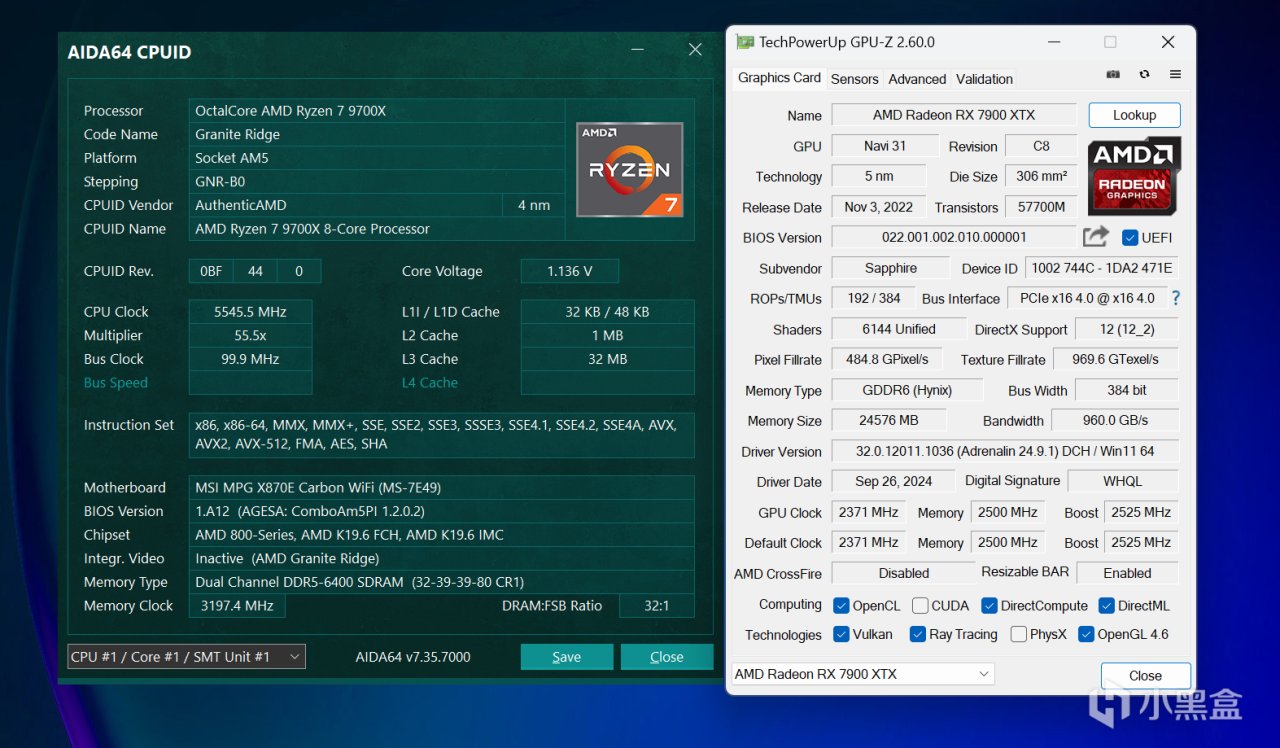Click the Close button in AIDA64 CPUID
The width and height of the screenshot is (1280, 748).
click(x=667, y=657)
